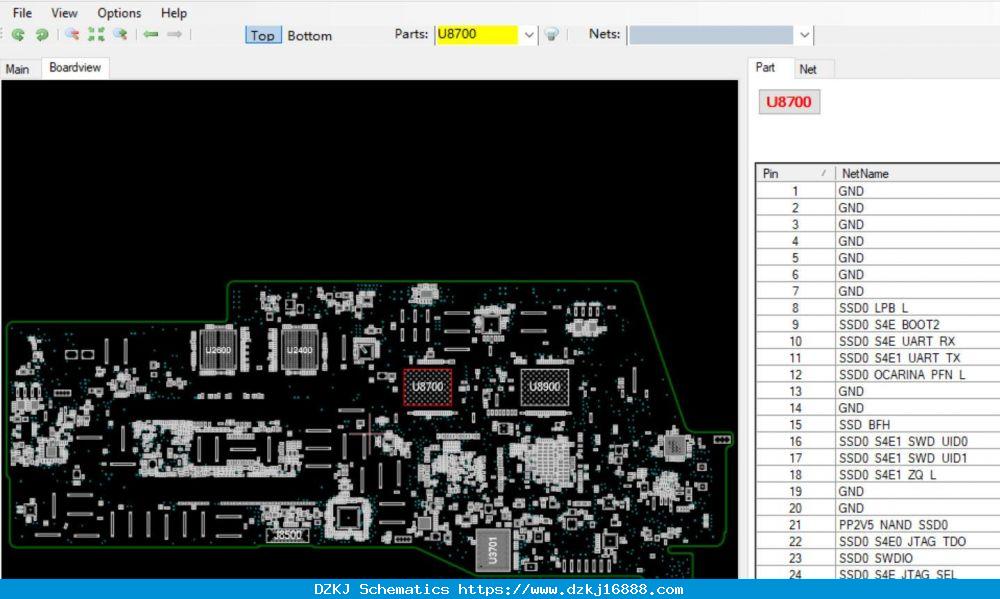The image size is (1000, 599).
Task: Select pin 13 GND row
Action: [878, 391]
